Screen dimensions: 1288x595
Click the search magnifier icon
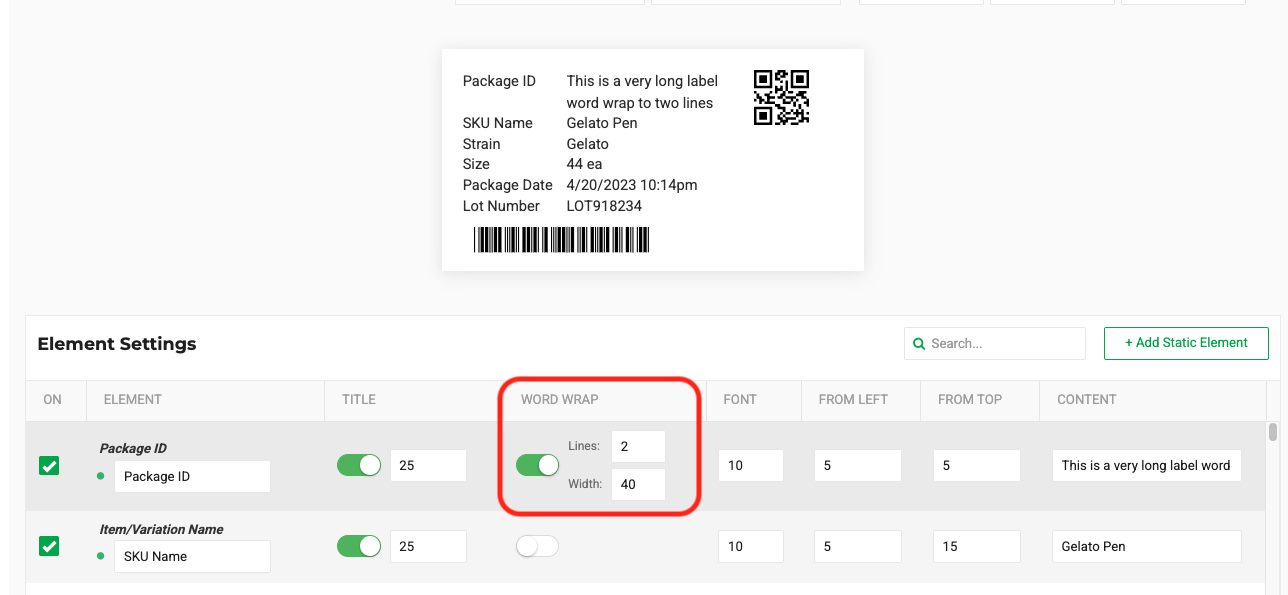coord(919,344)
